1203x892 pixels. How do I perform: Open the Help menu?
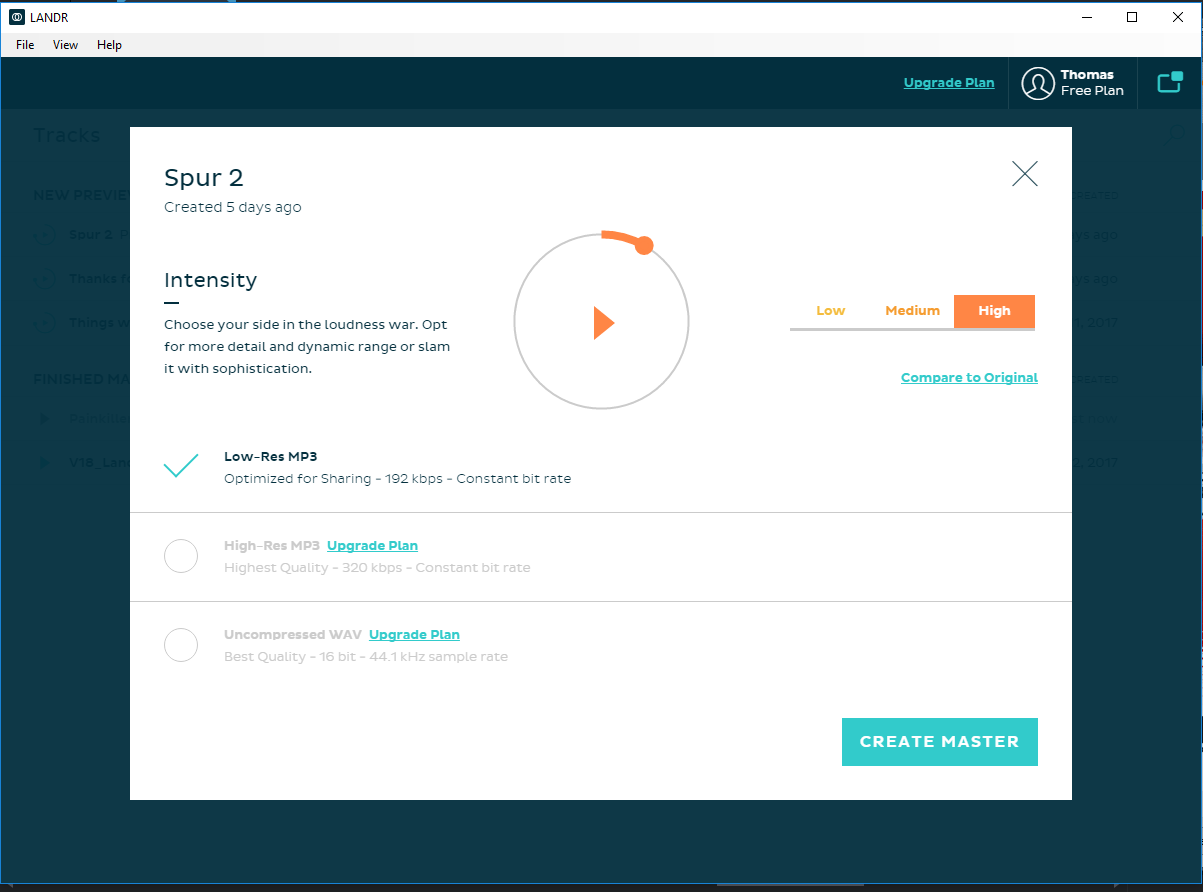(110, 45)
